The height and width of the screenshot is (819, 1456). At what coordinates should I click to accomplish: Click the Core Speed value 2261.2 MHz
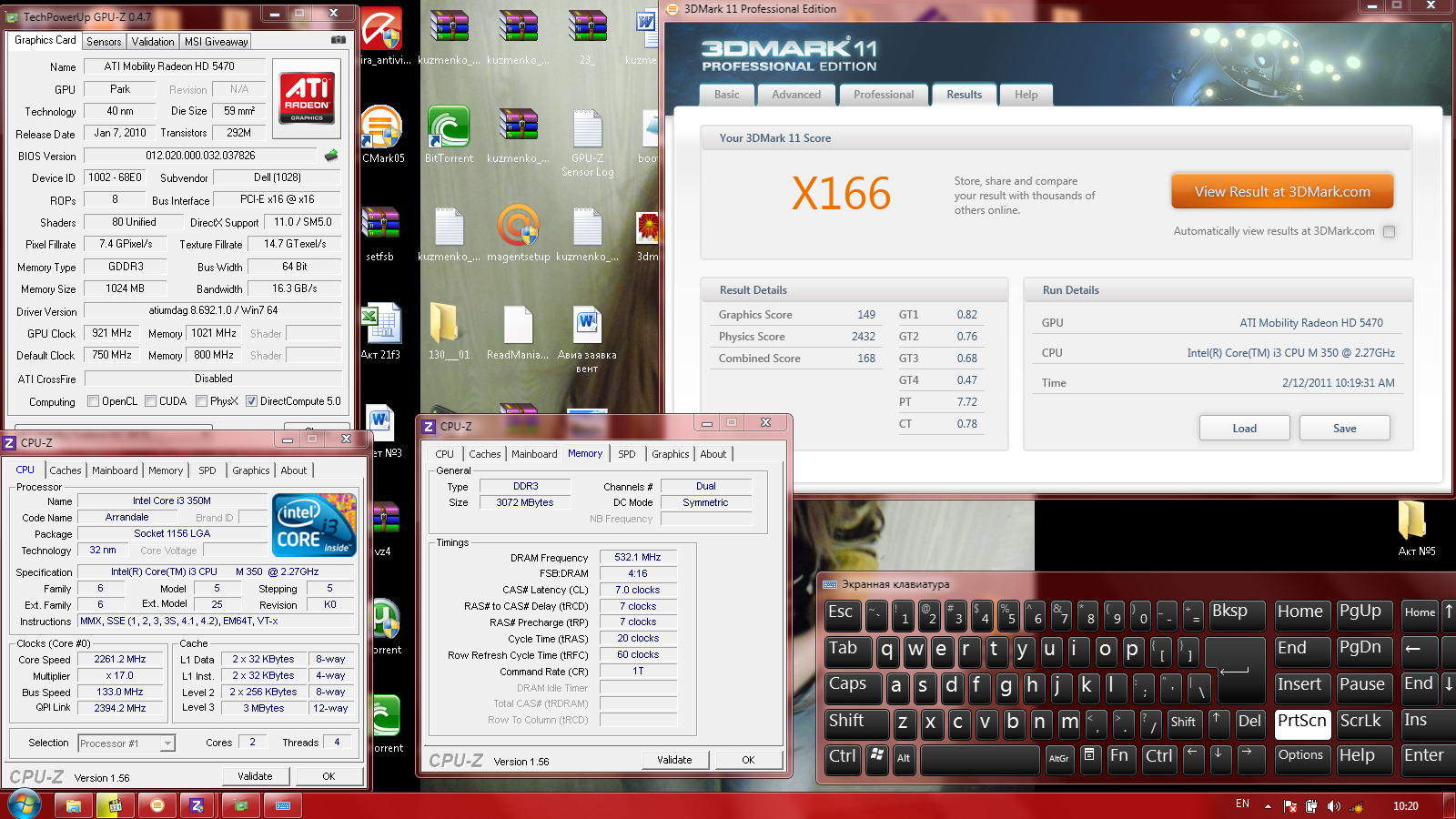click(120, 659)
